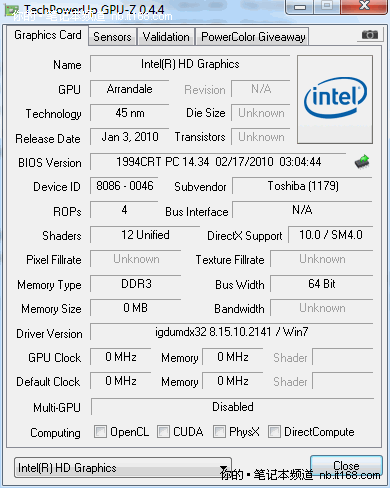Click the Subvendor field Toshiba (1179)
The image size is (390, 488).
302,186
